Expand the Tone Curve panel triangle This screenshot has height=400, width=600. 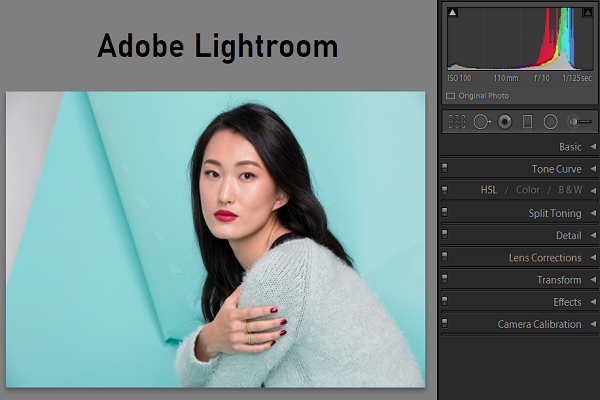tap(593, 169)
